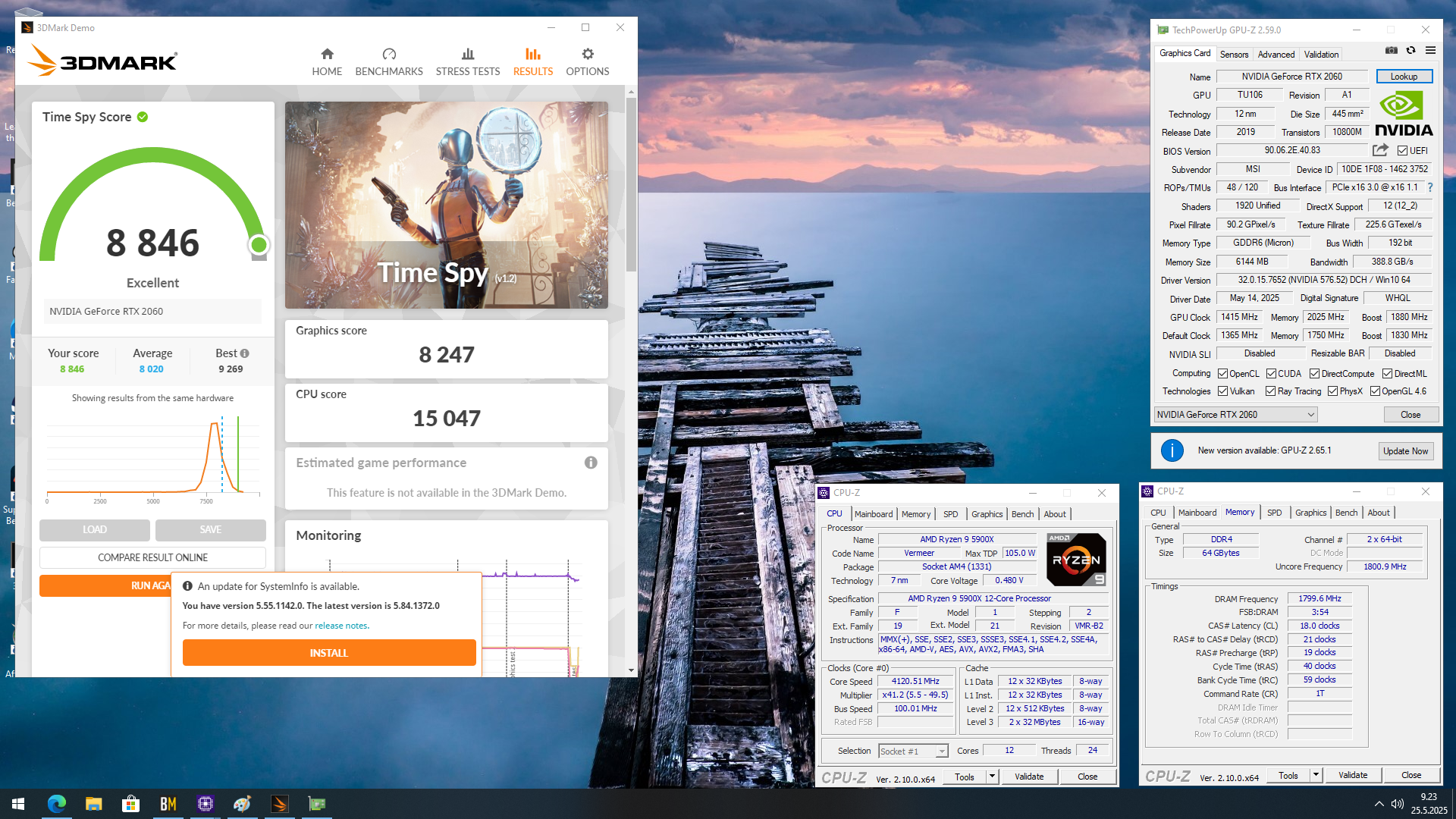1456x819 pixels.
Task: Open Bench tab in CPU-Z CPU window
Action: 1022,514
